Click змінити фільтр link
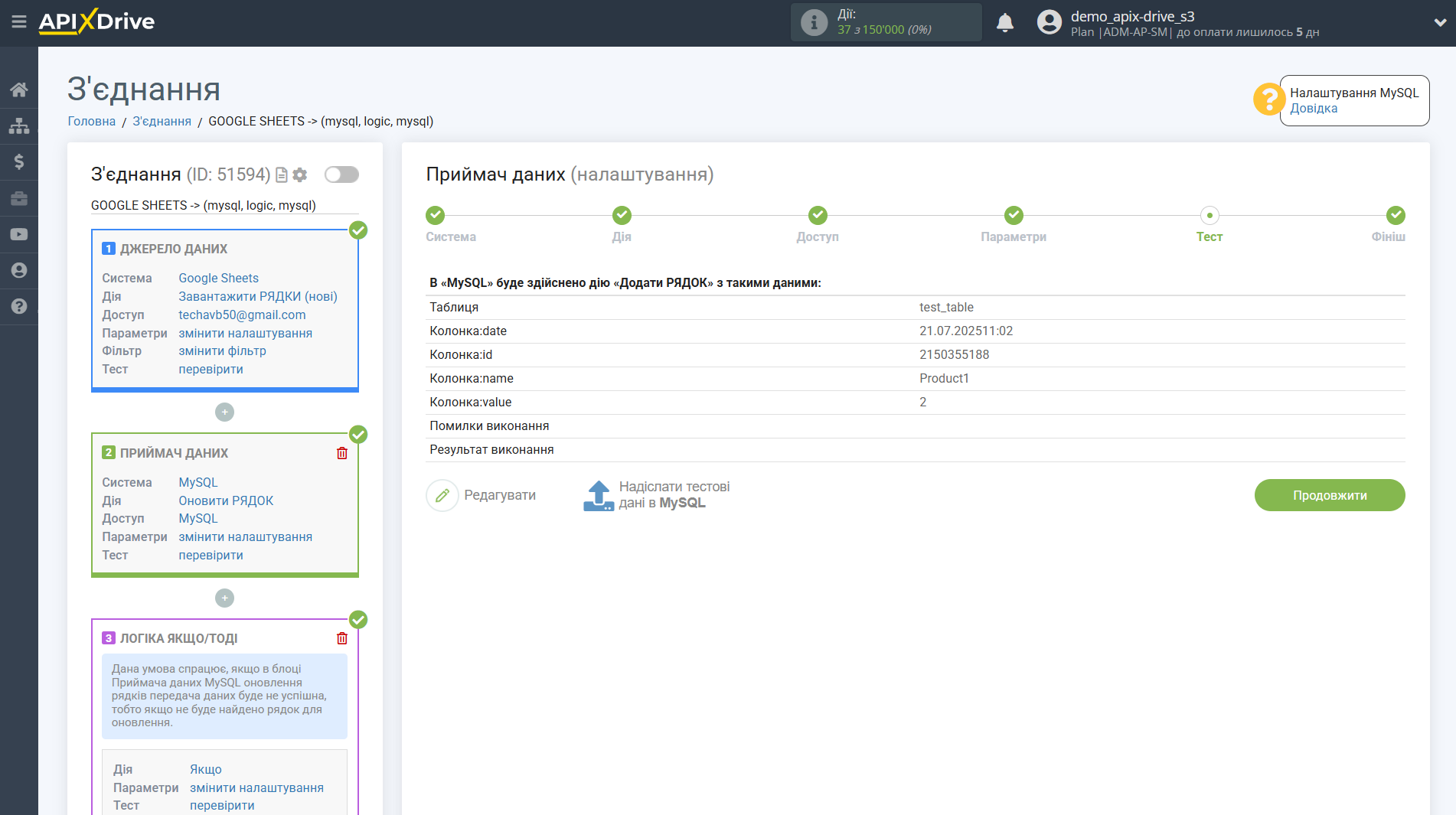 pos(222,350)
